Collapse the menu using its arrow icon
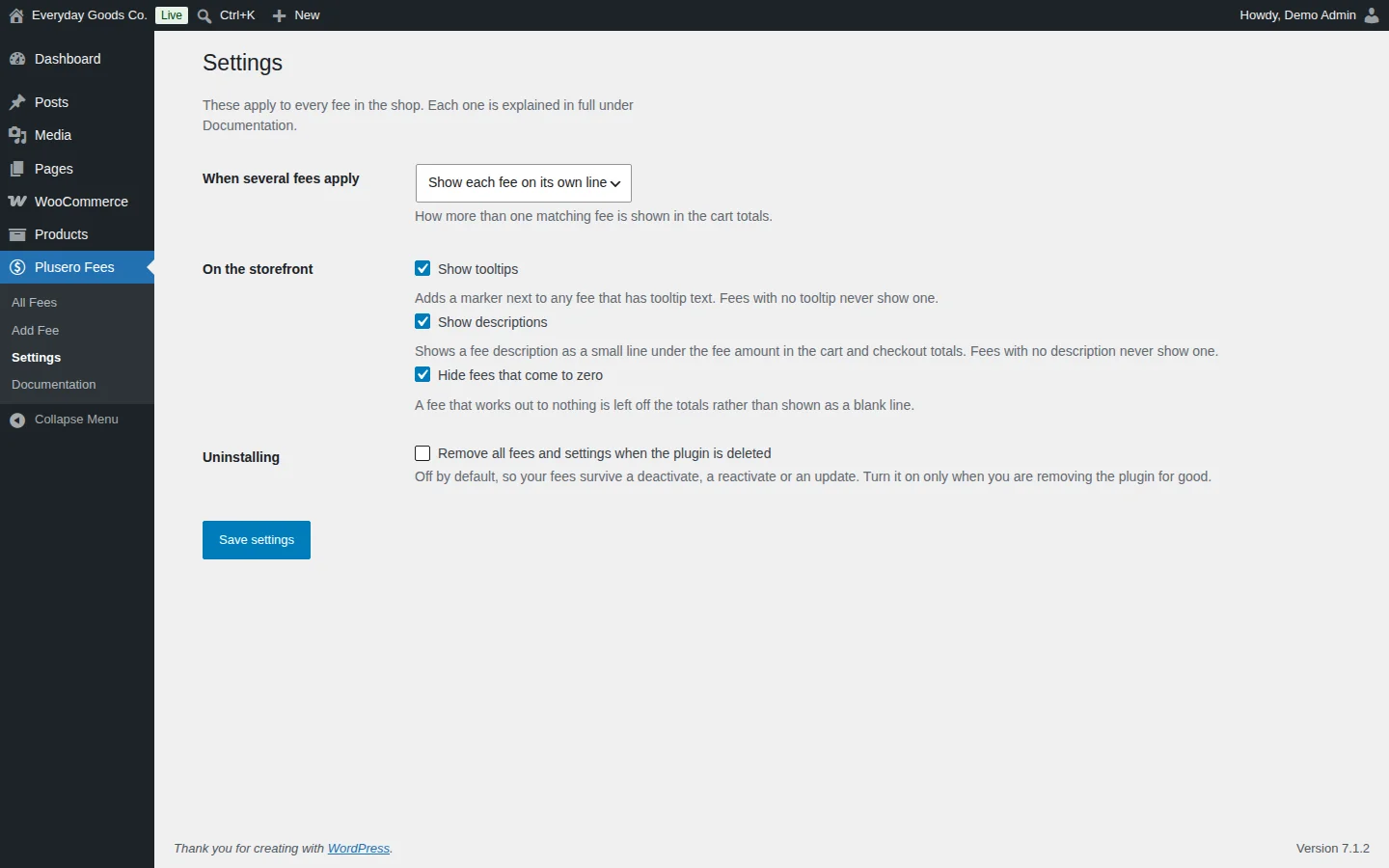This screenshot has width=1389, height=868. tap(17, 420)
